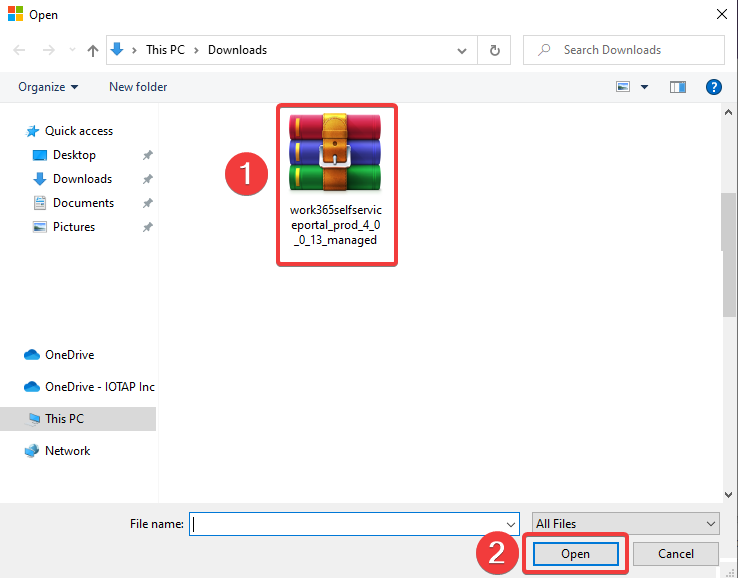The image size is (738, 578).
Task: Open the Organize menu
Action: 48,87
